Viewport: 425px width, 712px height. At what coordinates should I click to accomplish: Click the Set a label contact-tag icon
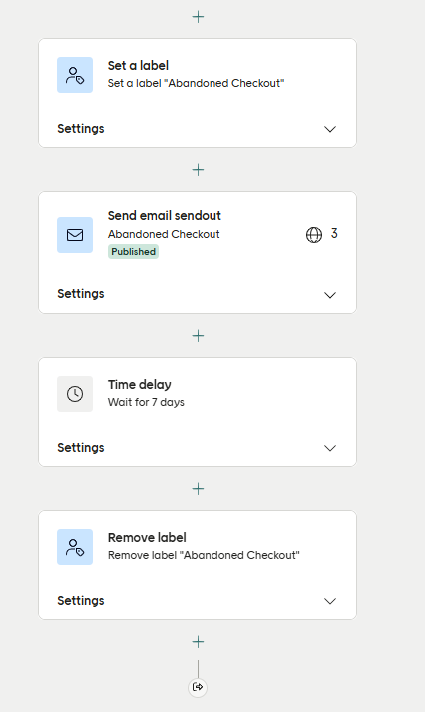[75, 75]
